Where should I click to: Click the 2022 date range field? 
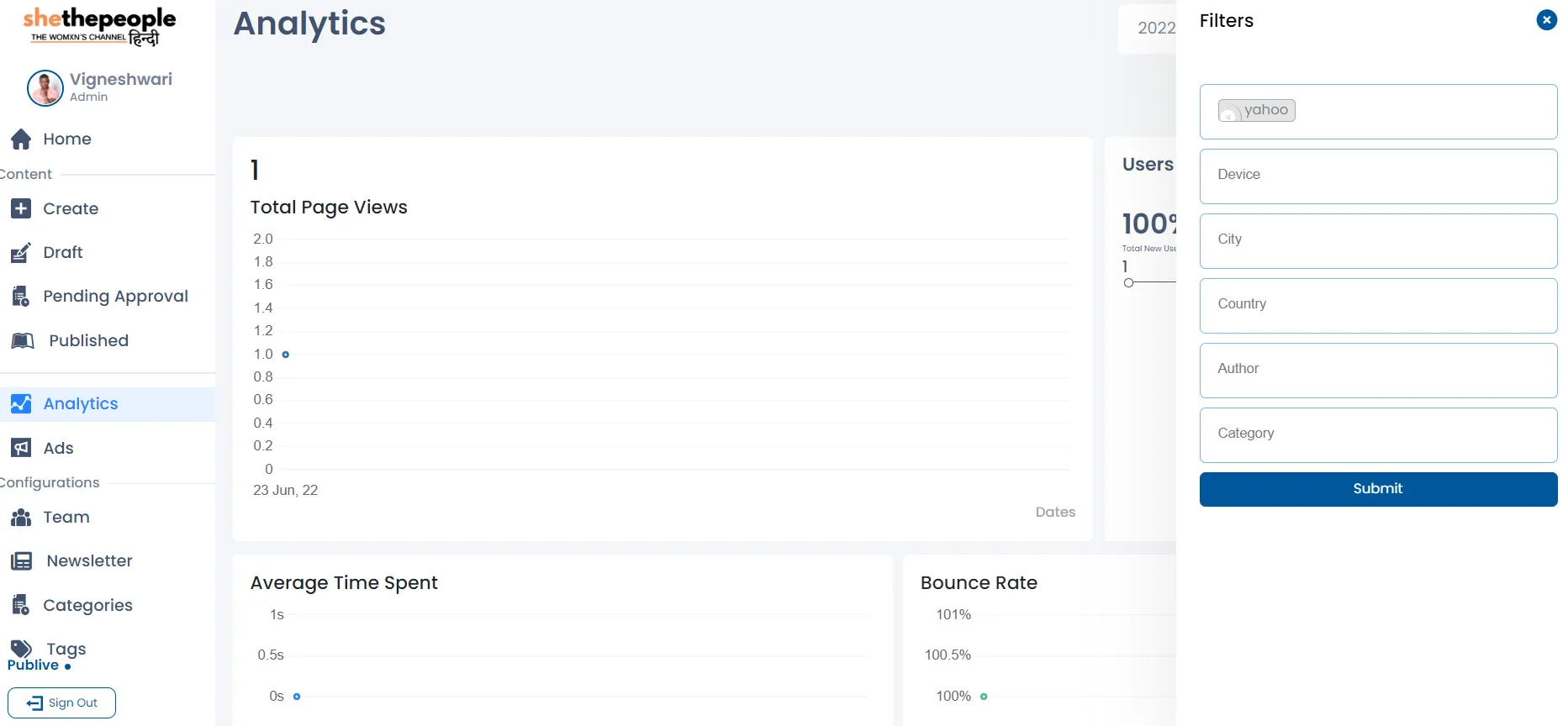(x=1148, y=29)
